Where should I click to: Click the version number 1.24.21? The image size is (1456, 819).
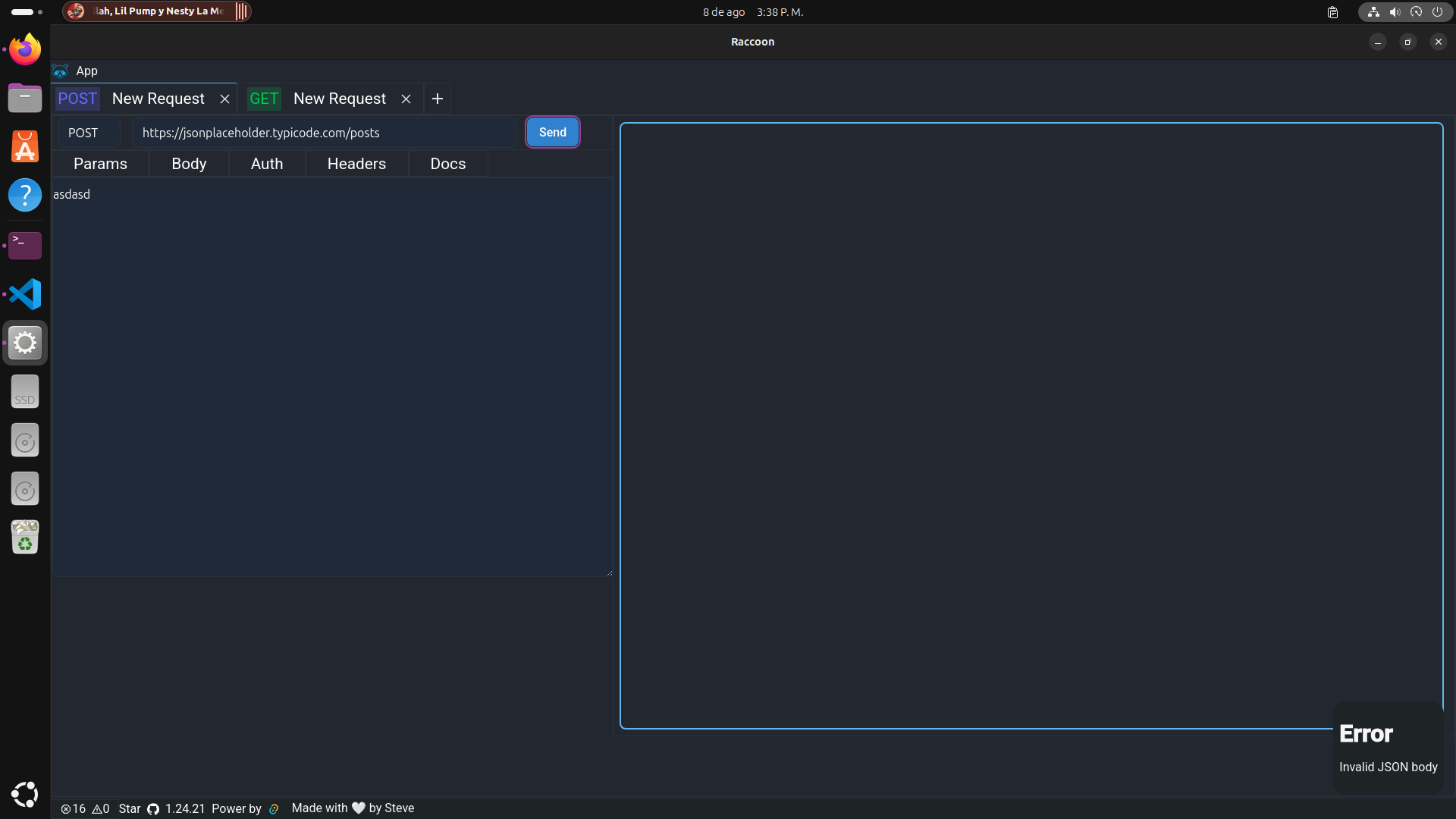(185, 809)
